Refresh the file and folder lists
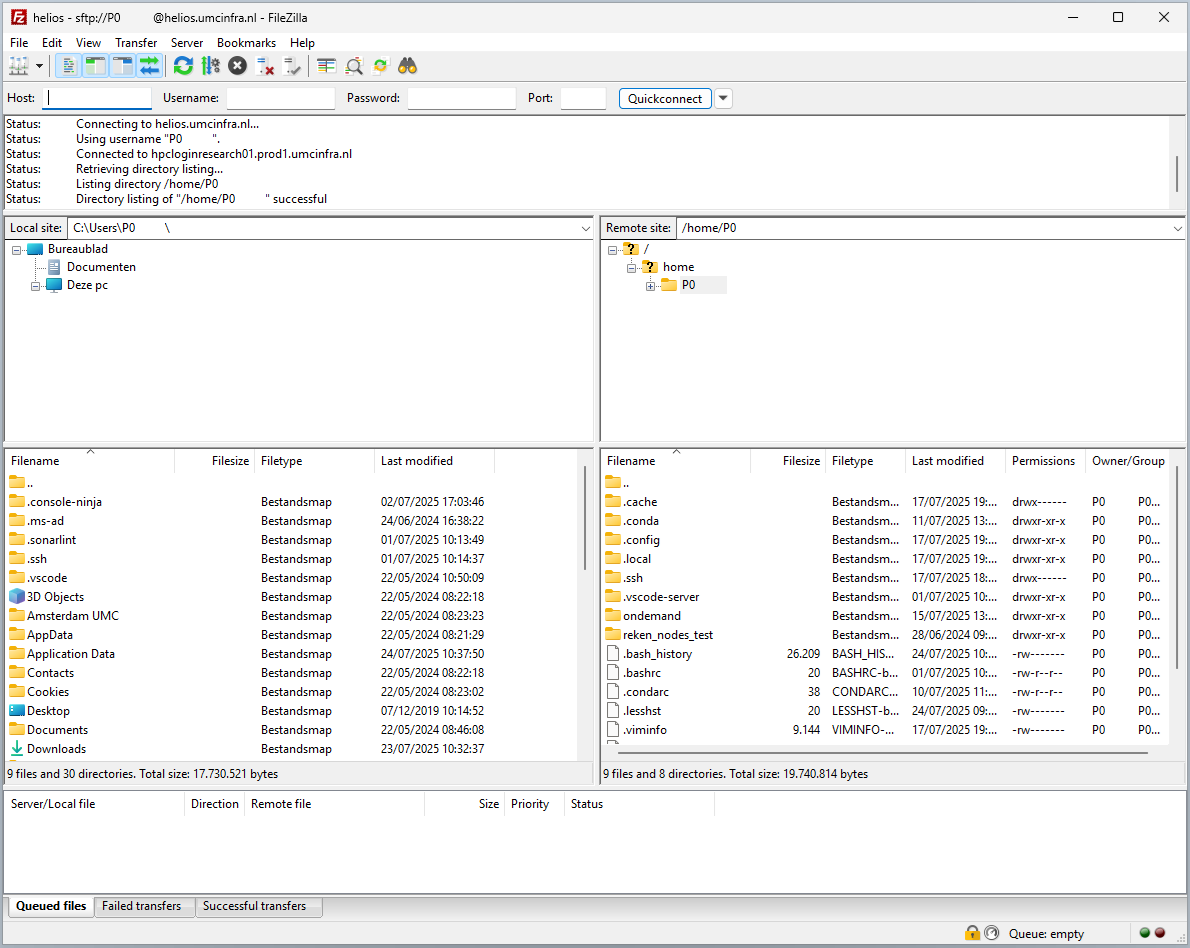The height and width of the screenshot is (948, 1190). (183, 66)
